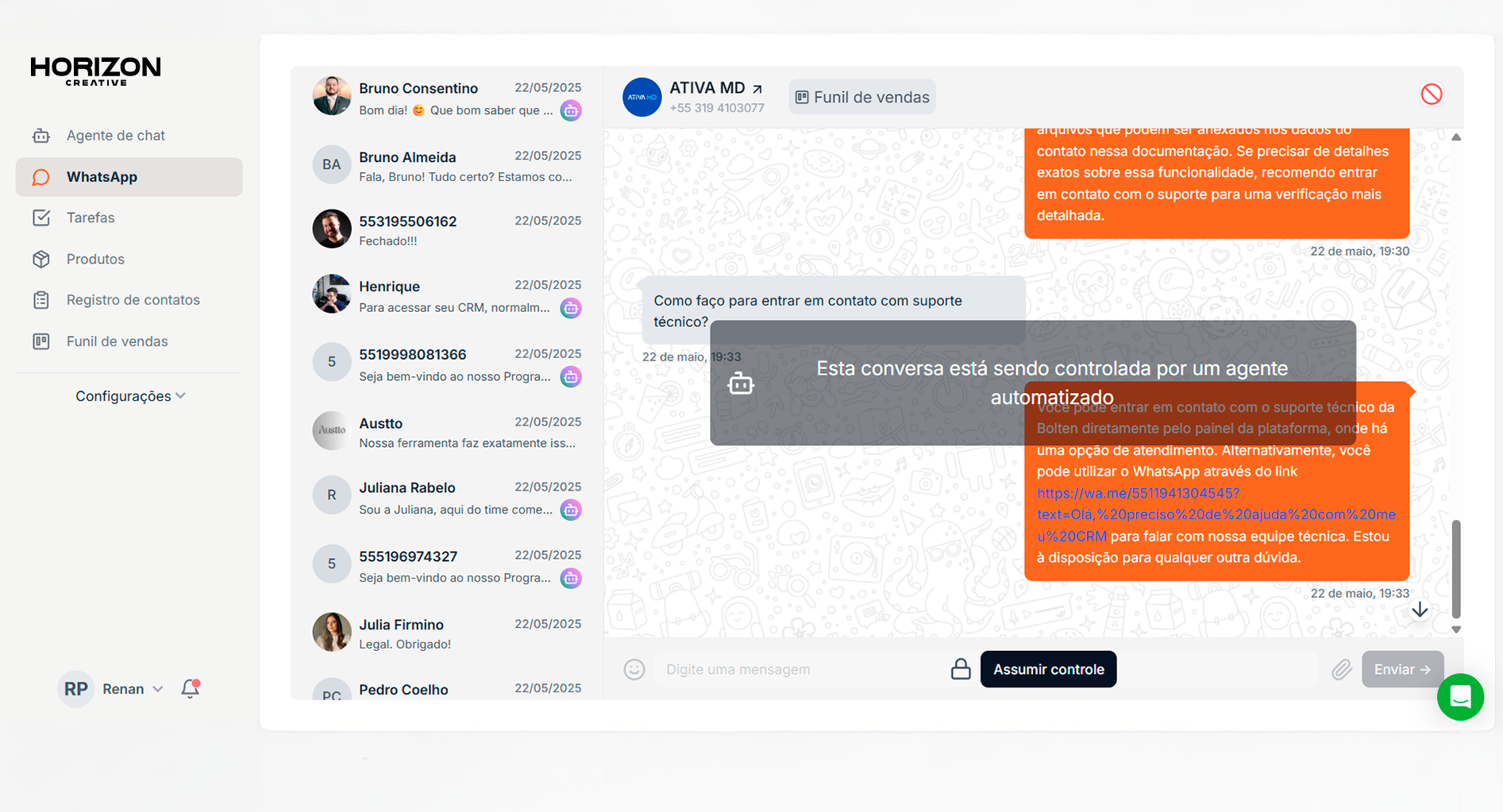Open Registro de contatos
The image size is (1503, 812).
pos(129,300)
